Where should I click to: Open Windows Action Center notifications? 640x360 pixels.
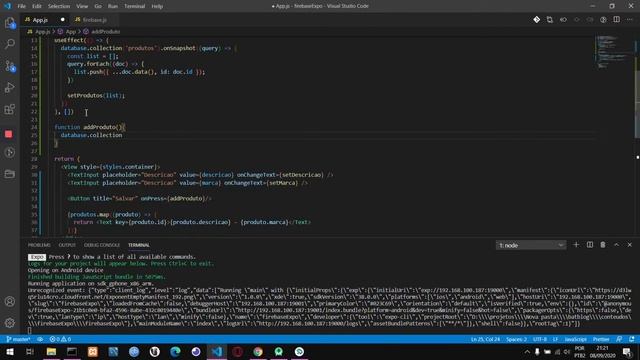point(627,351)
